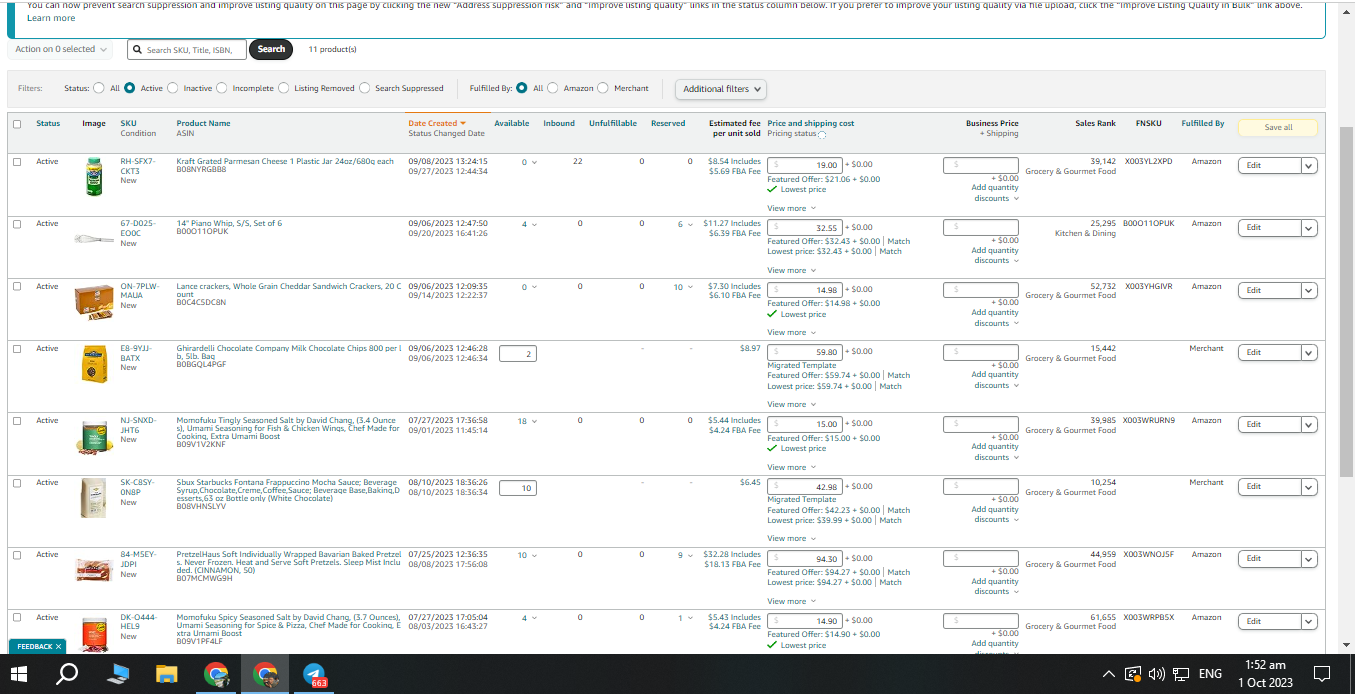The image size is (1355, 694).
Task: Click the Pricing status refresh icon
Action: (x=822, y=134)
